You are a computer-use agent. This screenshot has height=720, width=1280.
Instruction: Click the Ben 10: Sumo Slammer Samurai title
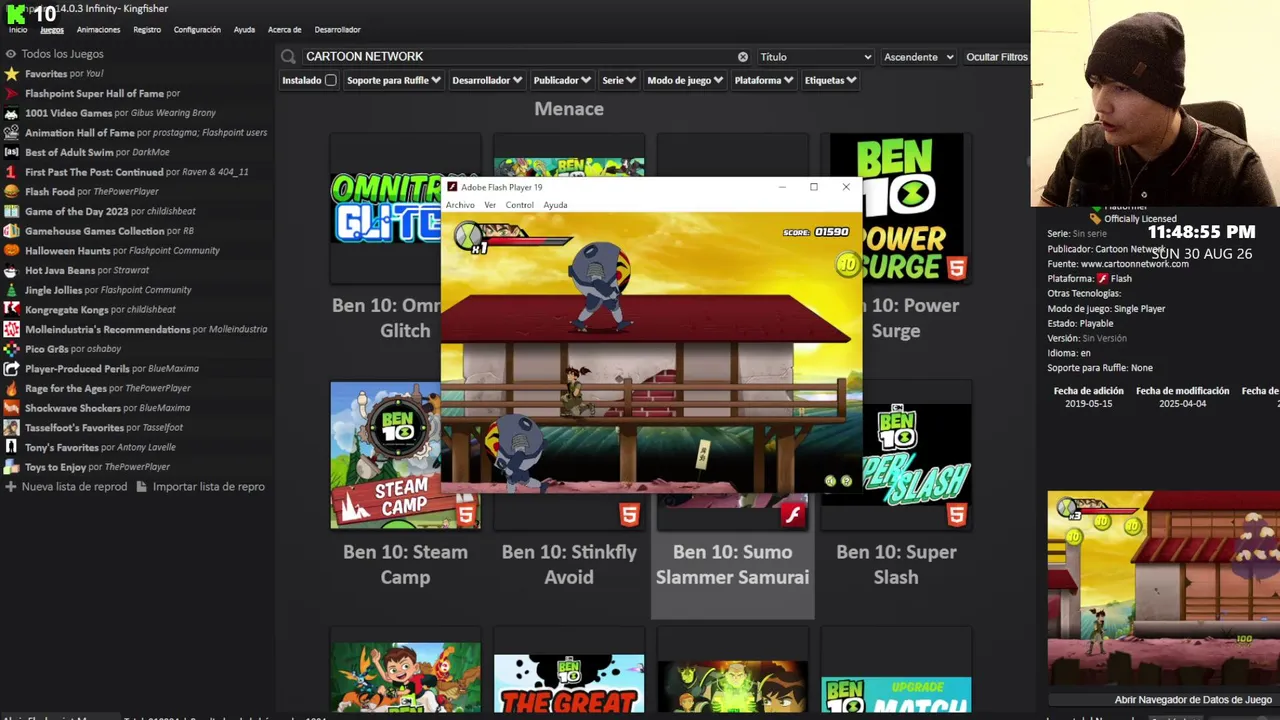pyautogui.click(x=732, y=565)
